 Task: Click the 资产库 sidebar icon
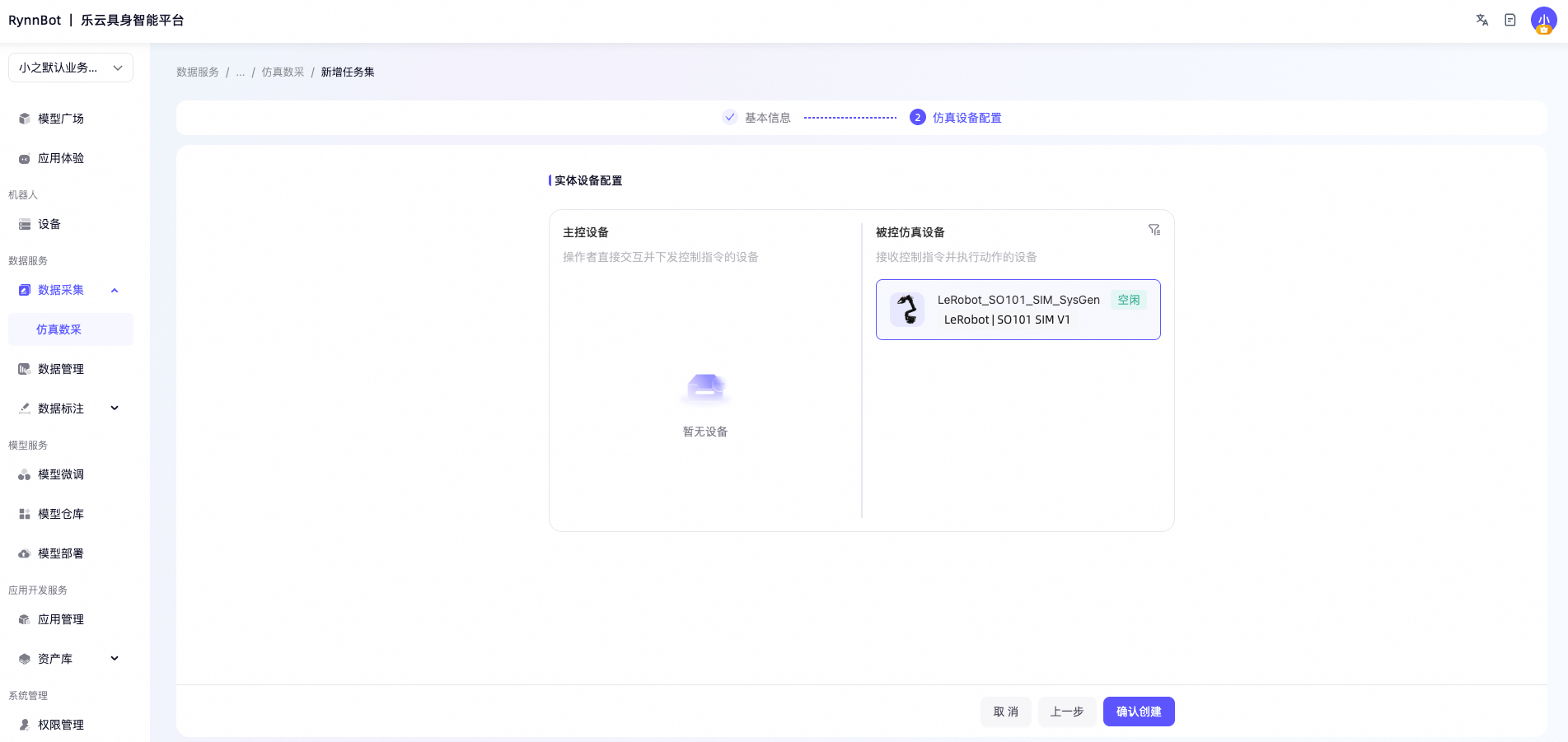pyautogui.click(x=25, y=659)
